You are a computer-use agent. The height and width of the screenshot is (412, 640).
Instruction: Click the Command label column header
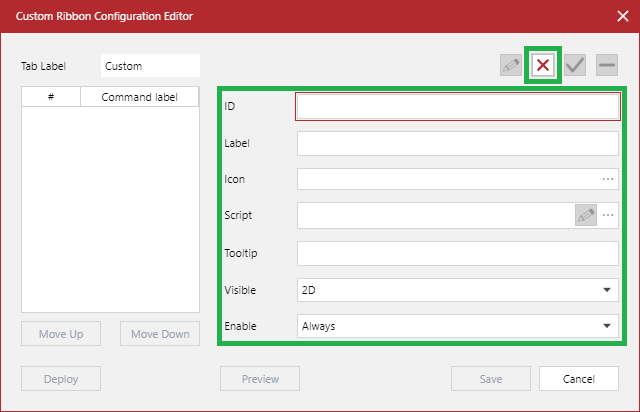pos(139,97)
